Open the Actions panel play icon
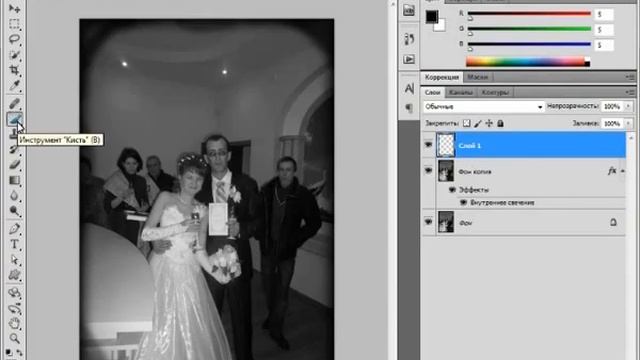The image size is (640, 360). click(x=409, y=59)
